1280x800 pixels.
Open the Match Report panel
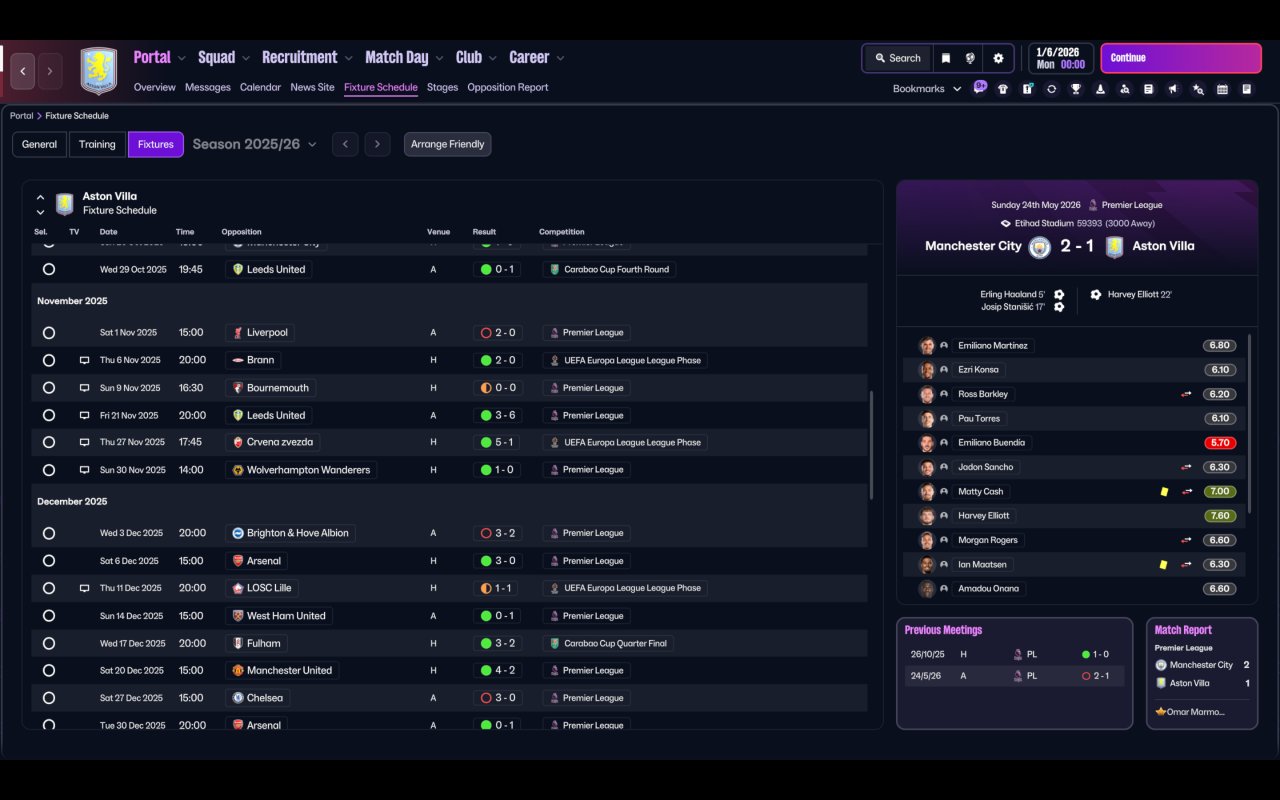click(x=1202, y=673)
